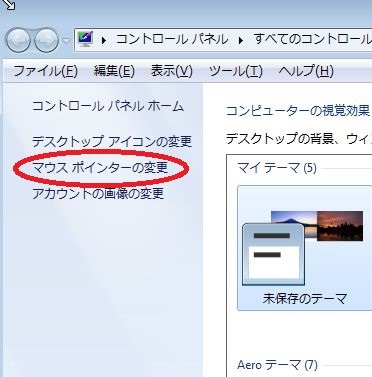
Task: Open the 編集(E) menu
Action: coord(114,71)
